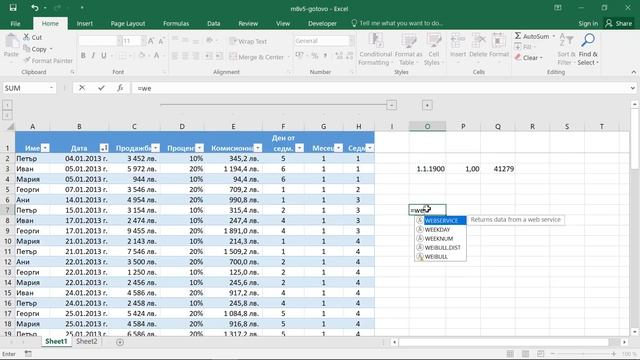Switch to the Page Layout tab

(128, 23)
